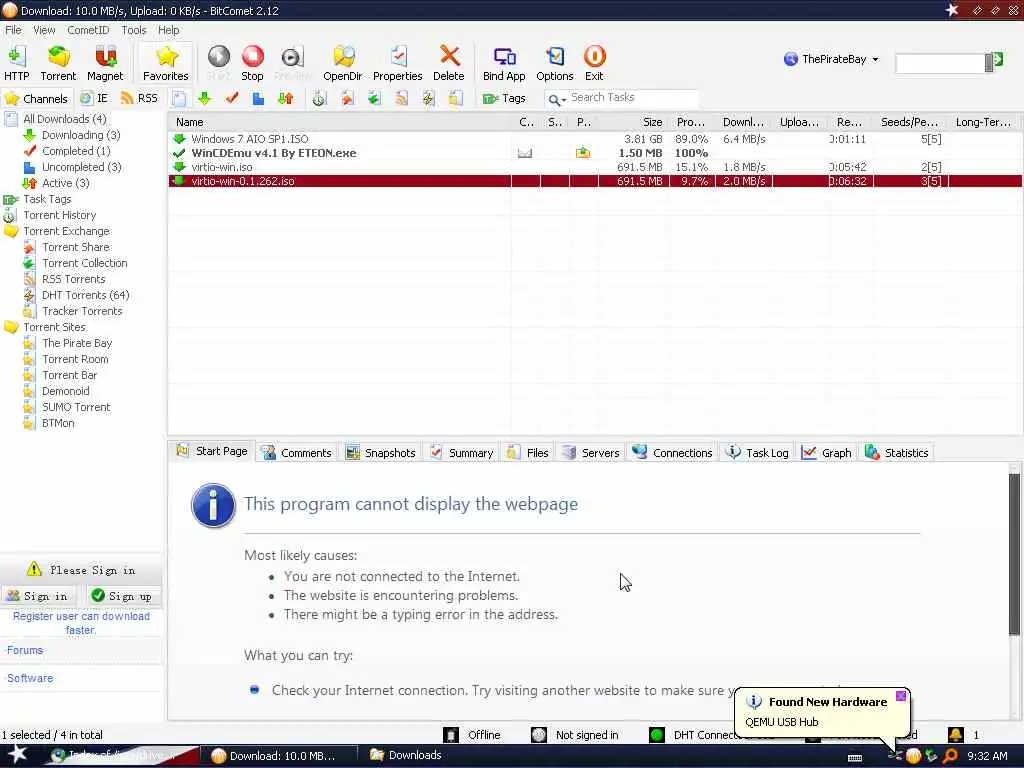Click the OpenDir toolbar icon
Screen dimensions: 1024x768
(342, 63)
